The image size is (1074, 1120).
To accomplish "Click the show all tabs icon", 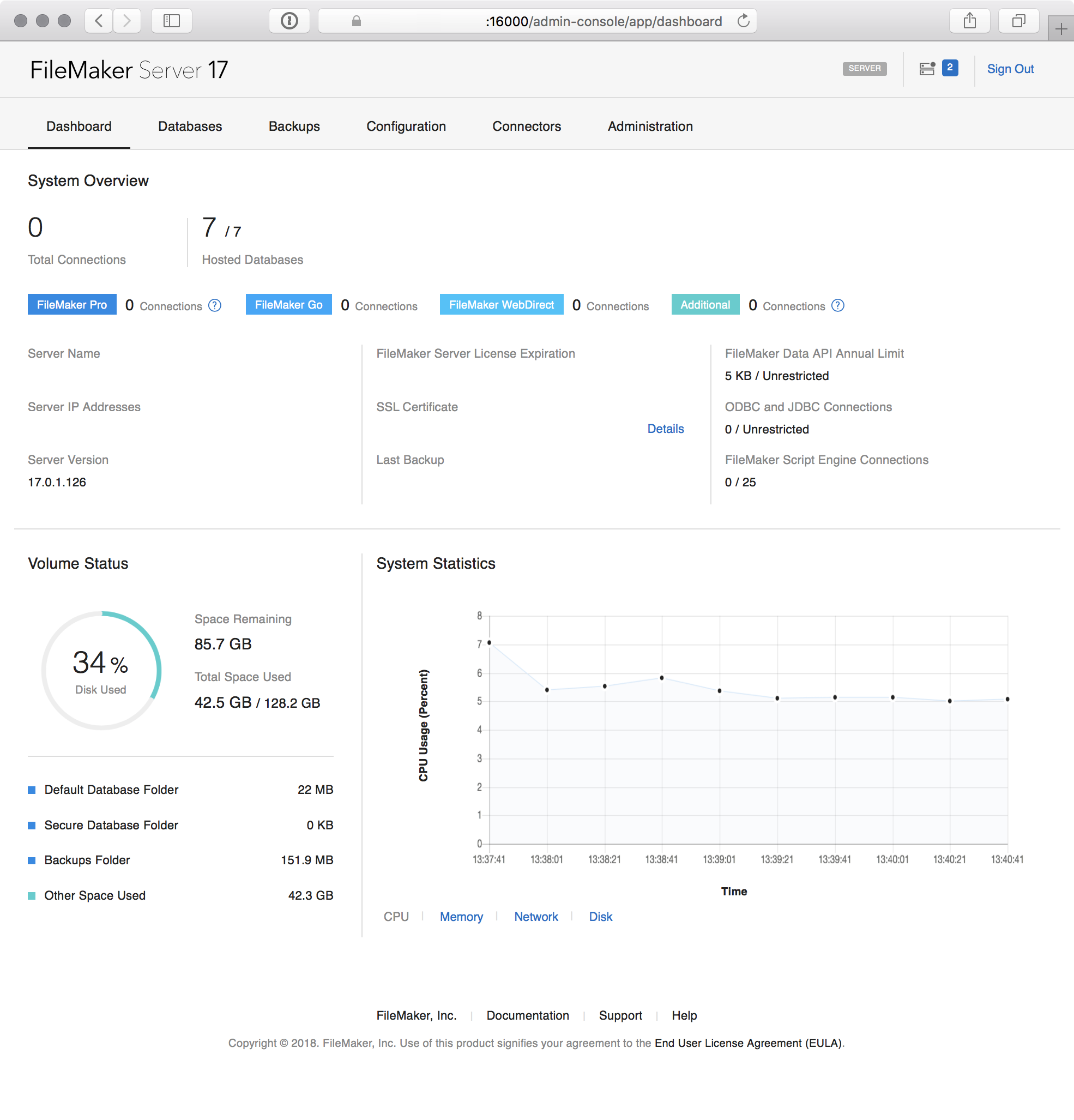I will [x=1018, y=21].
